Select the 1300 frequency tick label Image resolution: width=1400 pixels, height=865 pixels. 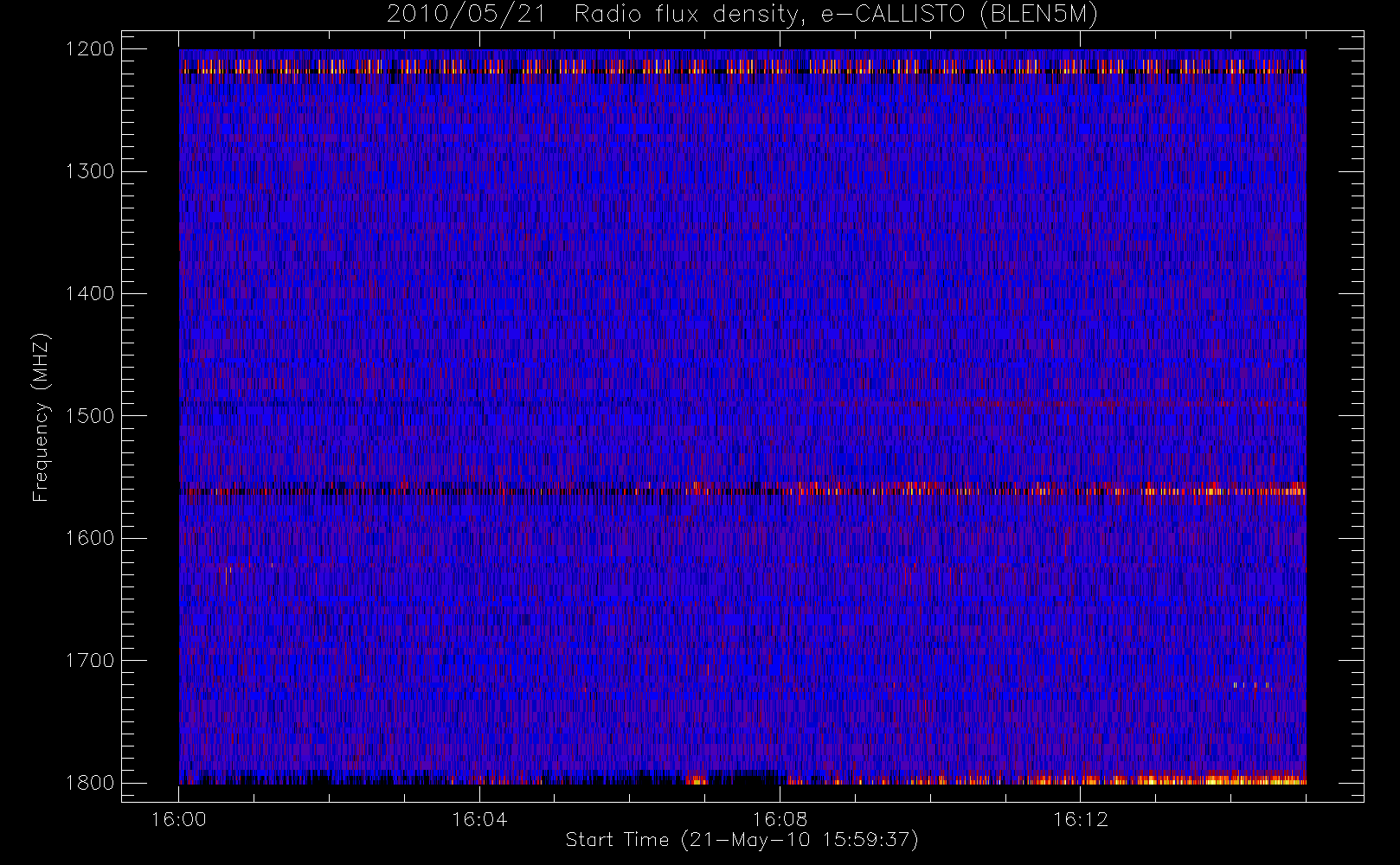(90, 171)
